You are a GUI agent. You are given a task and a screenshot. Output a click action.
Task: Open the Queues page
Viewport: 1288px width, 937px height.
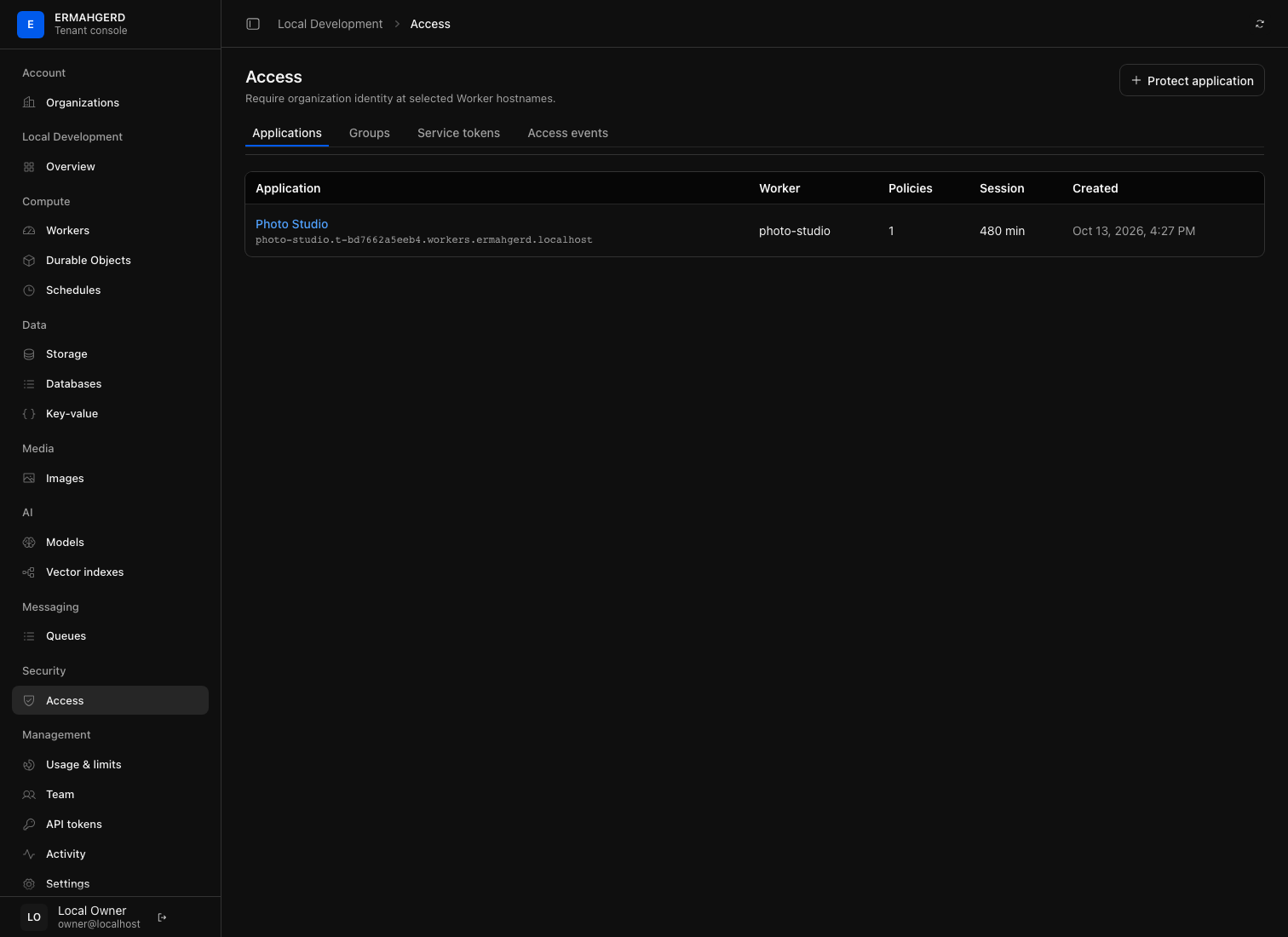tap(110, 636)
